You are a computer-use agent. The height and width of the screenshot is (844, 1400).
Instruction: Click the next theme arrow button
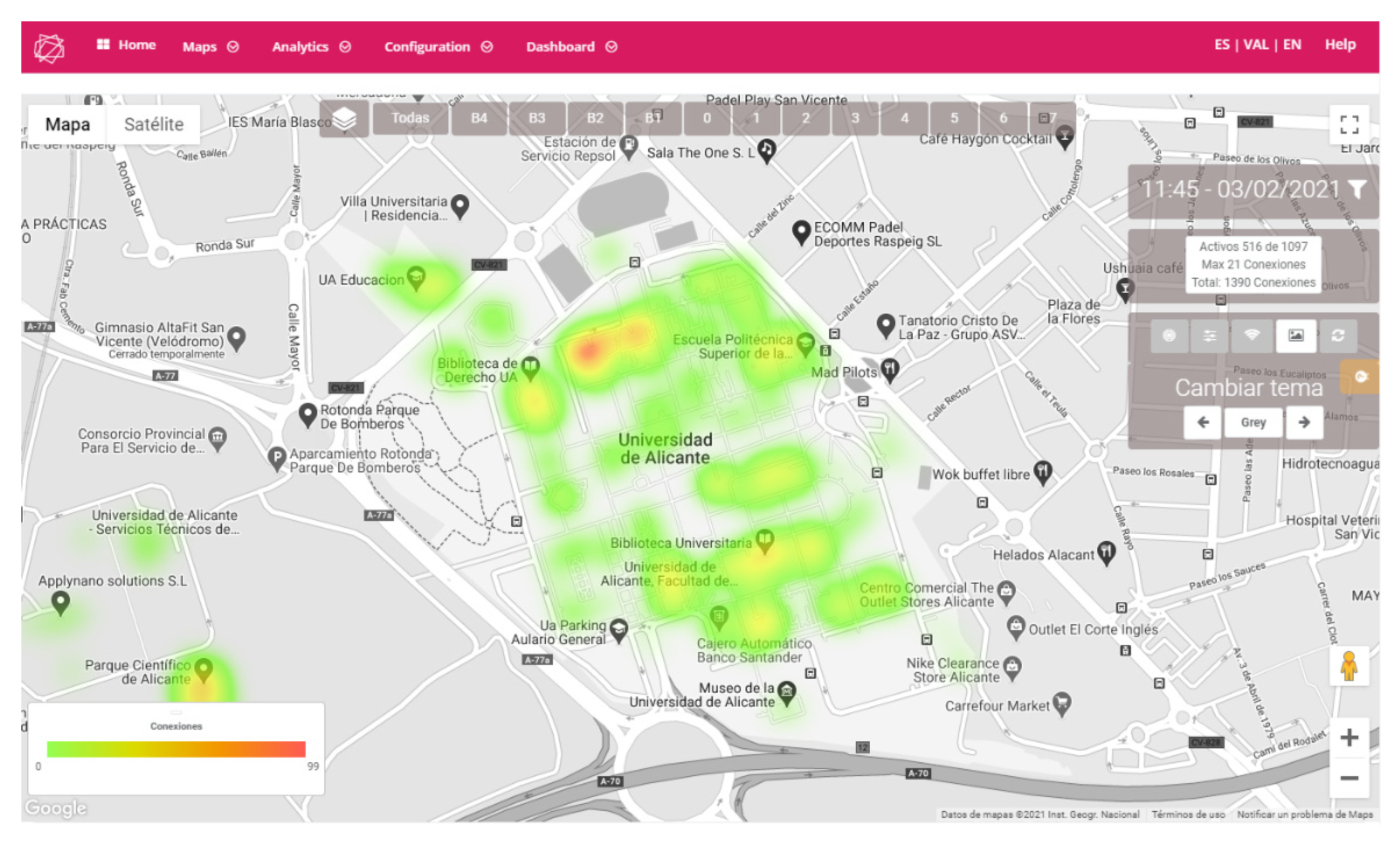(x=1304, y=422)
